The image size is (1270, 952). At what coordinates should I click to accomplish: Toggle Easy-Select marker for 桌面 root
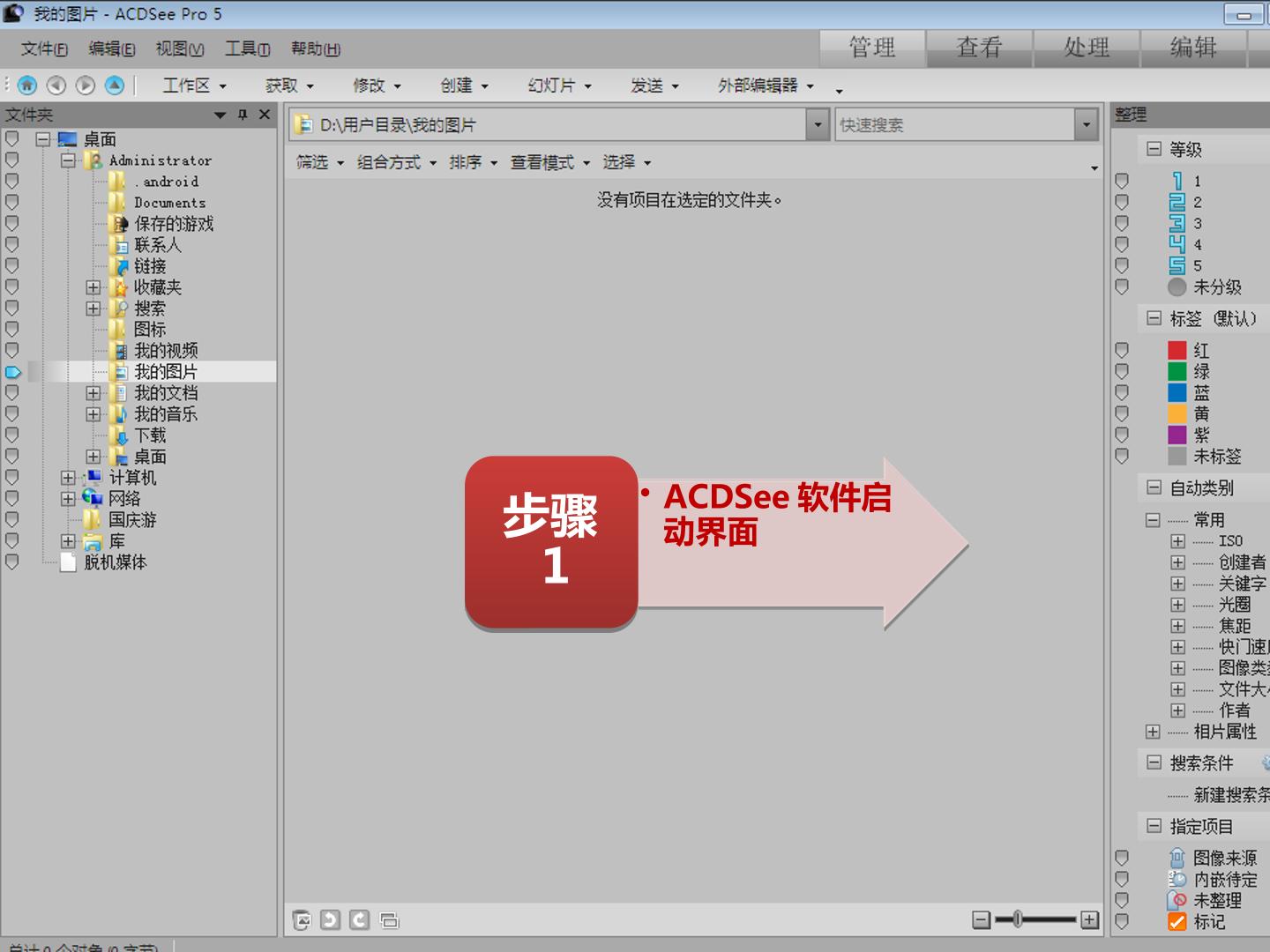point(12,139)
